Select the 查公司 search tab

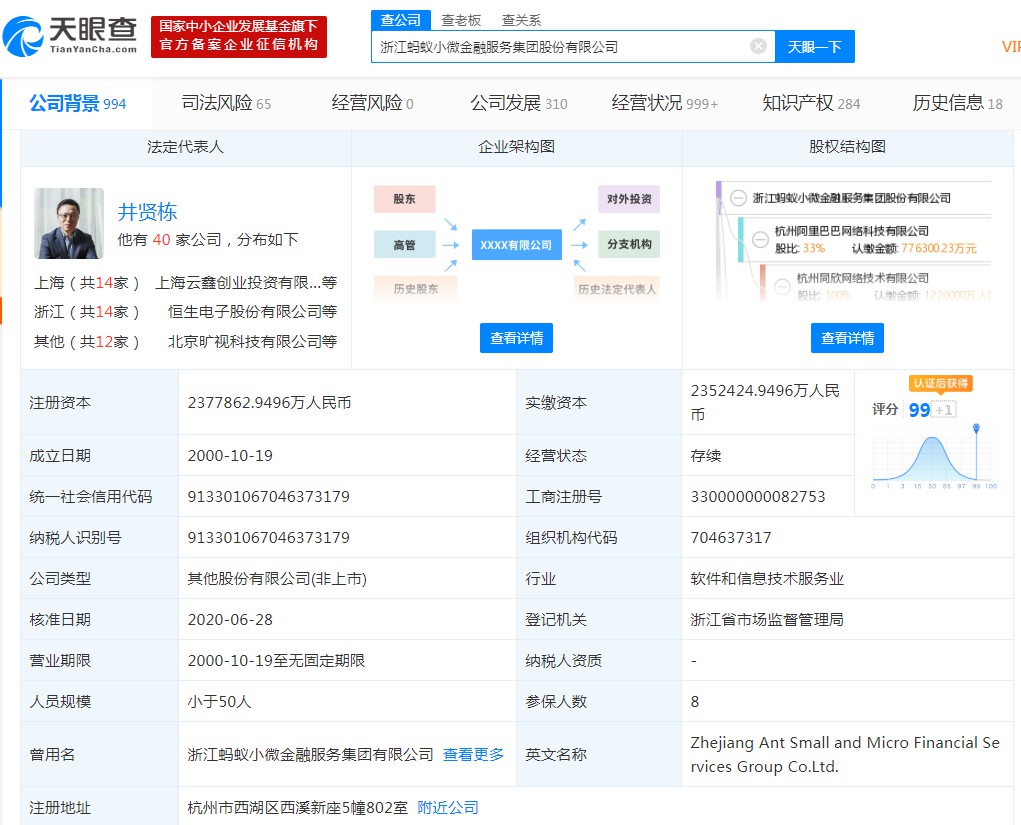[400, 20]
